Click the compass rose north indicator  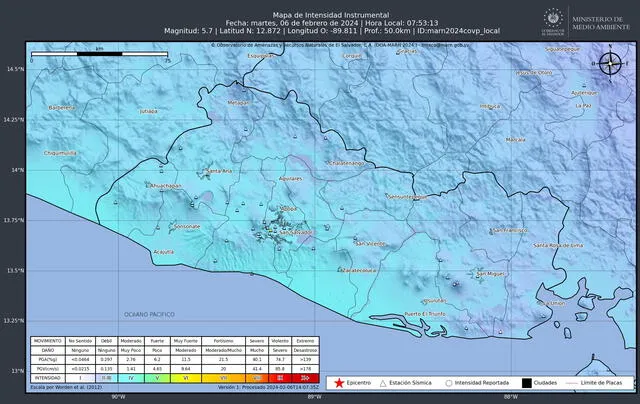[x=611, y=66]
